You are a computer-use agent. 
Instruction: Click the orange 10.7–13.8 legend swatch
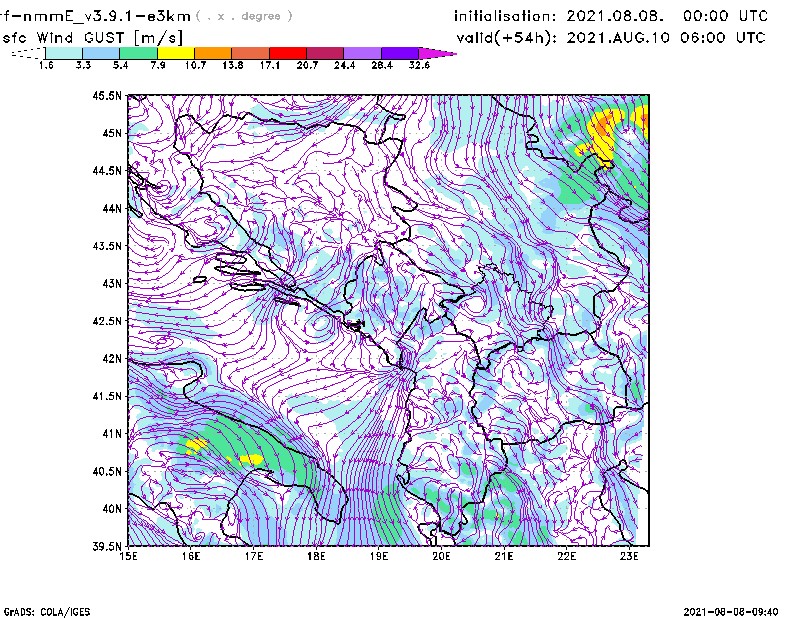click(x=213, y=53)
